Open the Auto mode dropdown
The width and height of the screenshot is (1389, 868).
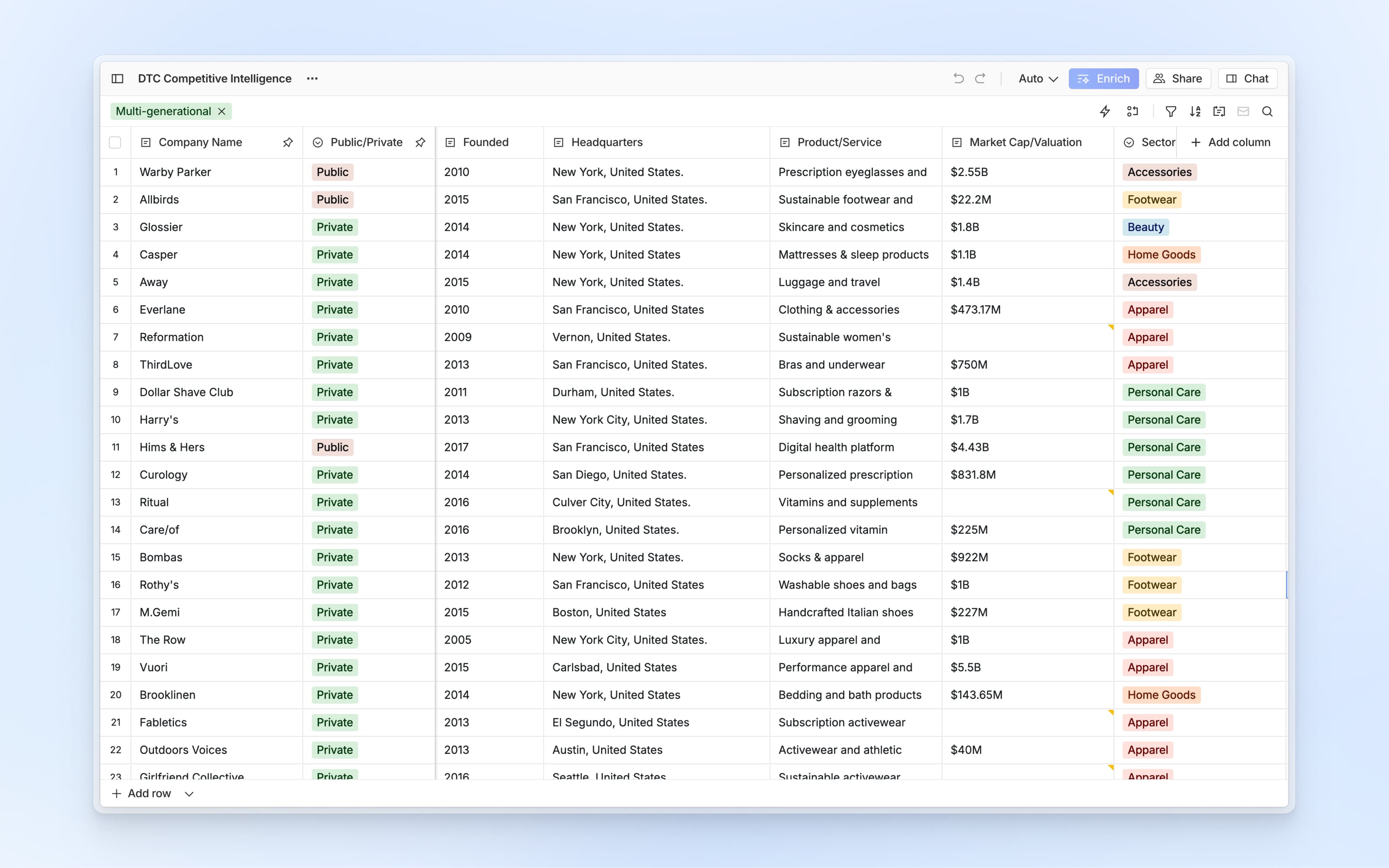1038,79
